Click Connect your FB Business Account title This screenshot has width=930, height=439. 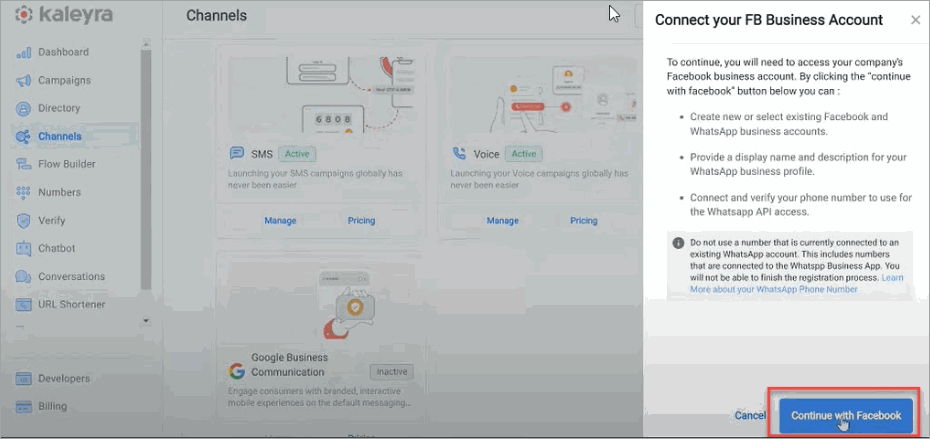pyautogui.click(x=769, y=20)
